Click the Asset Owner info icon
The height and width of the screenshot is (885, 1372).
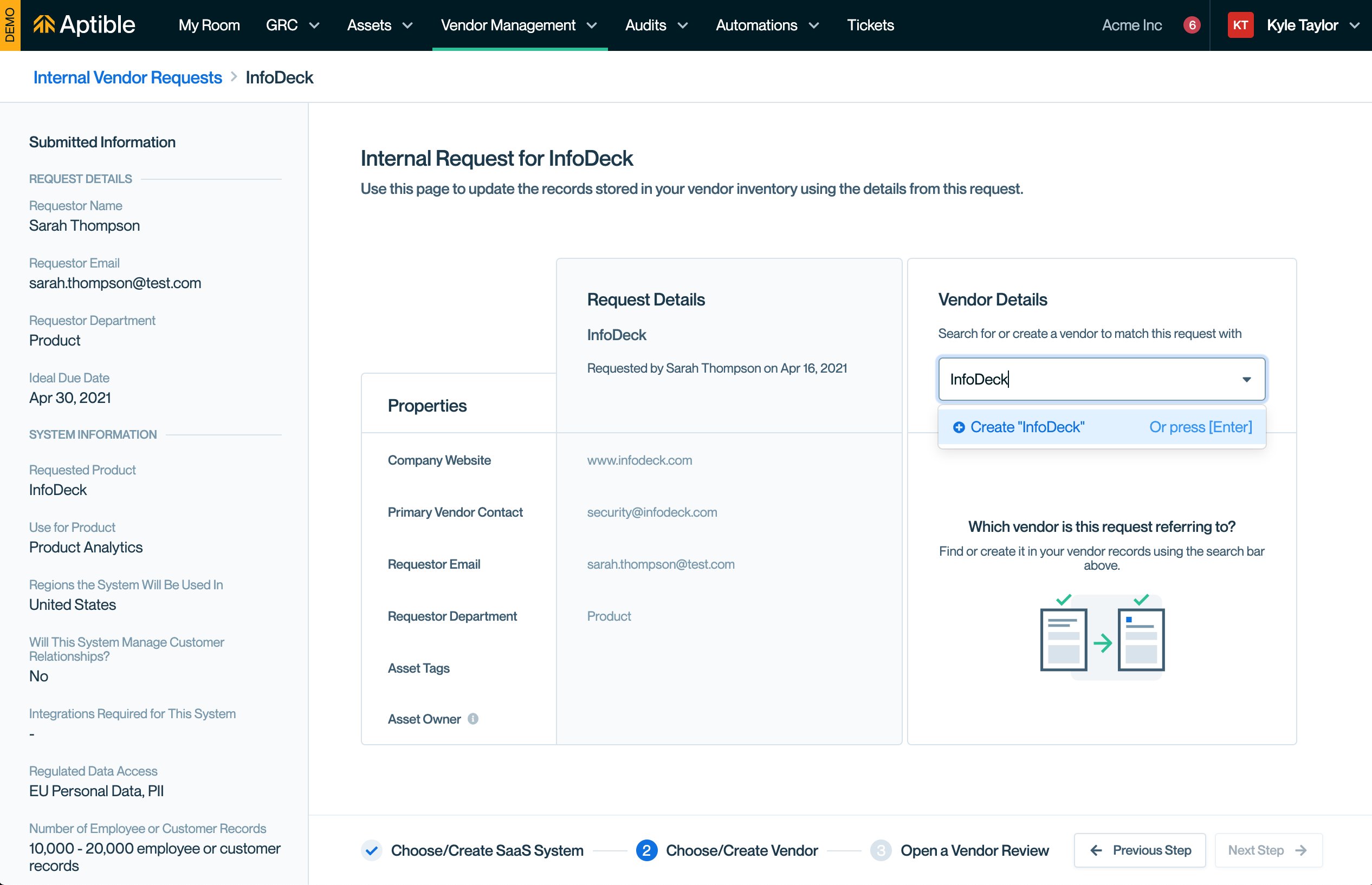point(473,719)
